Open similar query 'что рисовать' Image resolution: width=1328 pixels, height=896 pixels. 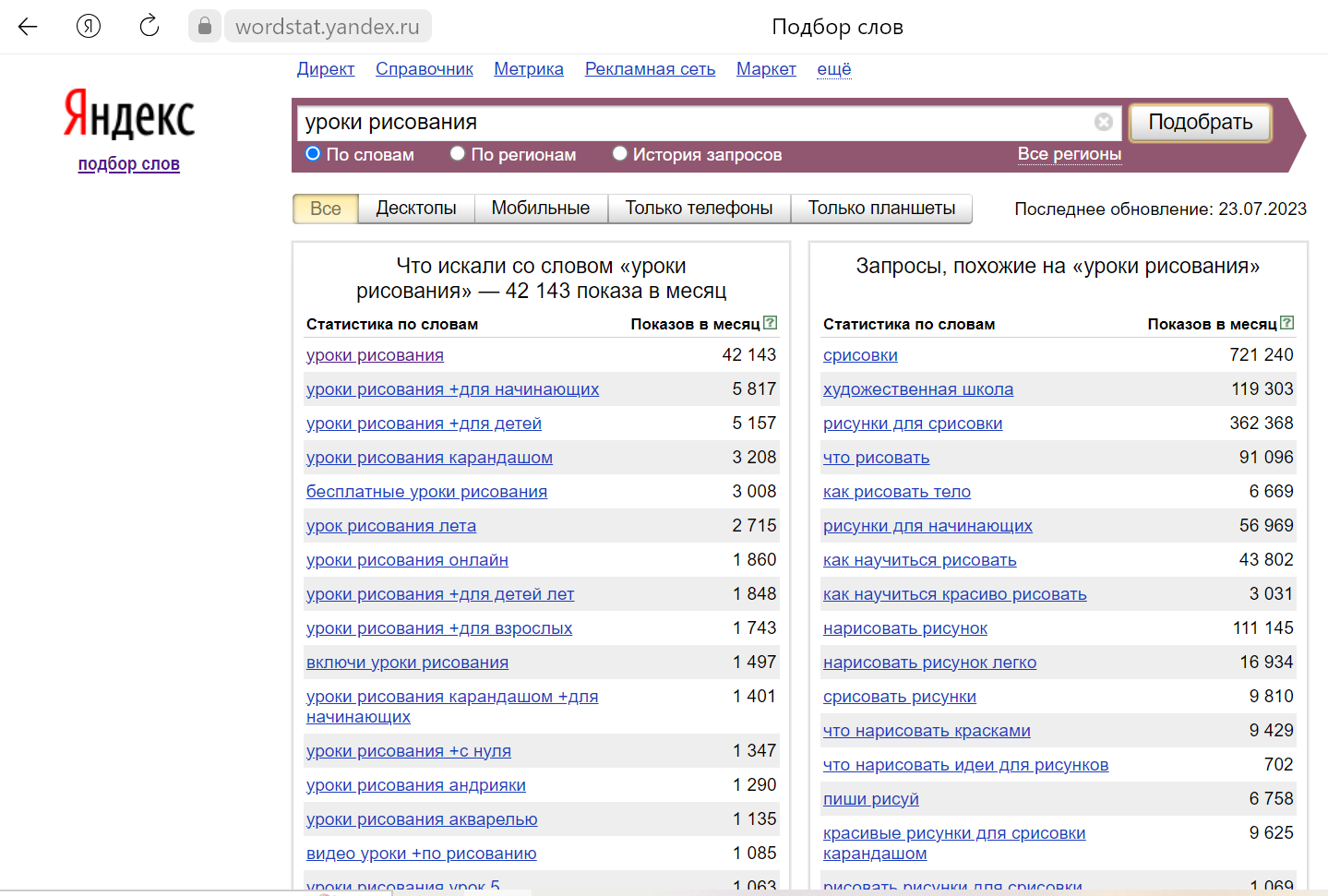pos(876,458)
